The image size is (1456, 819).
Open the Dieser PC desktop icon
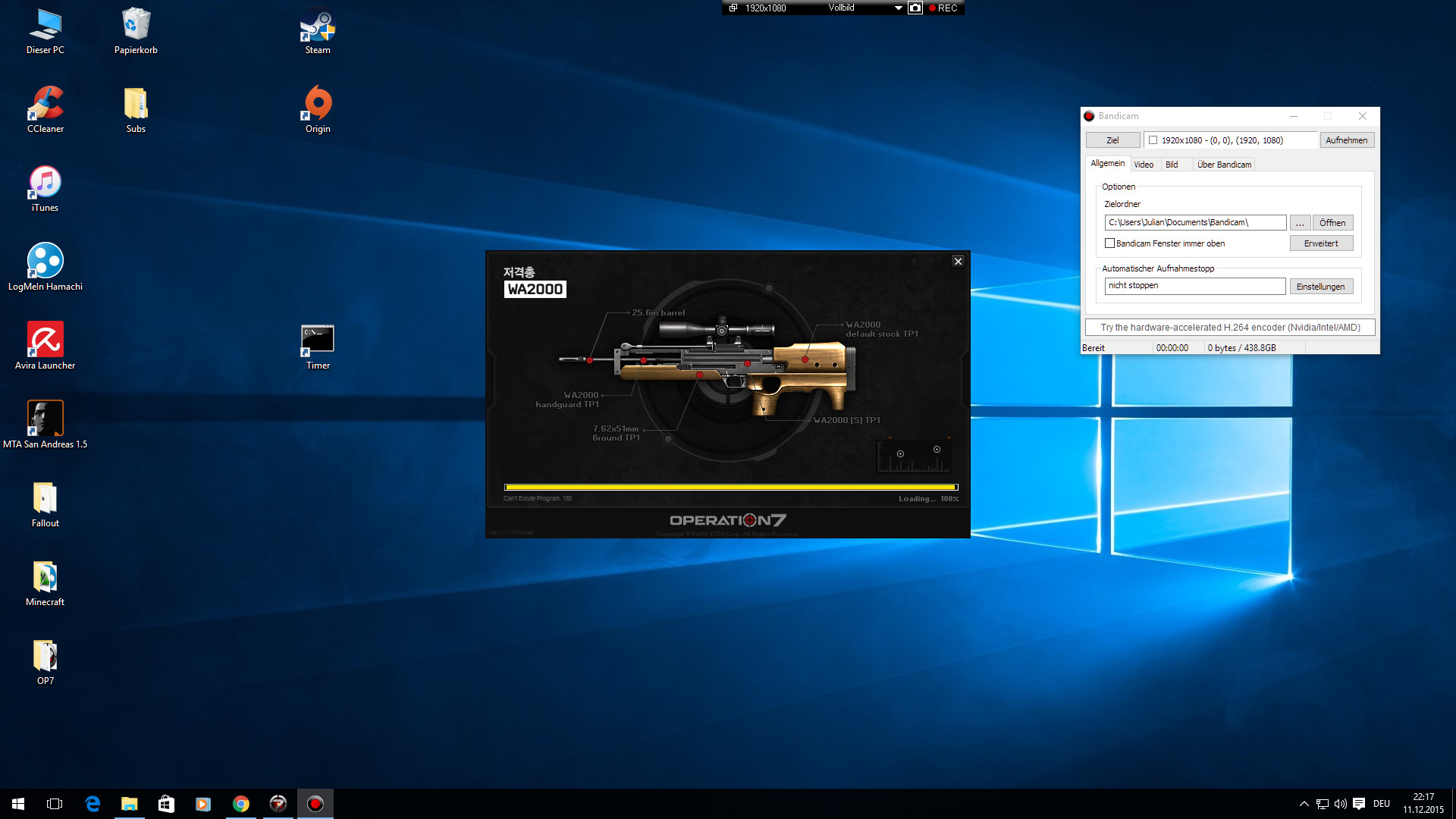[45, 31]
